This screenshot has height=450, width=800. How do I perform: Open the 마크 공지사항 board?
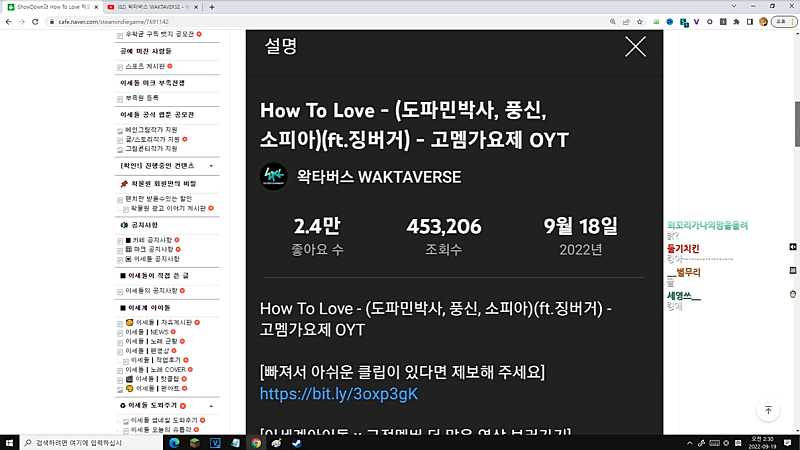pos(153,249)
